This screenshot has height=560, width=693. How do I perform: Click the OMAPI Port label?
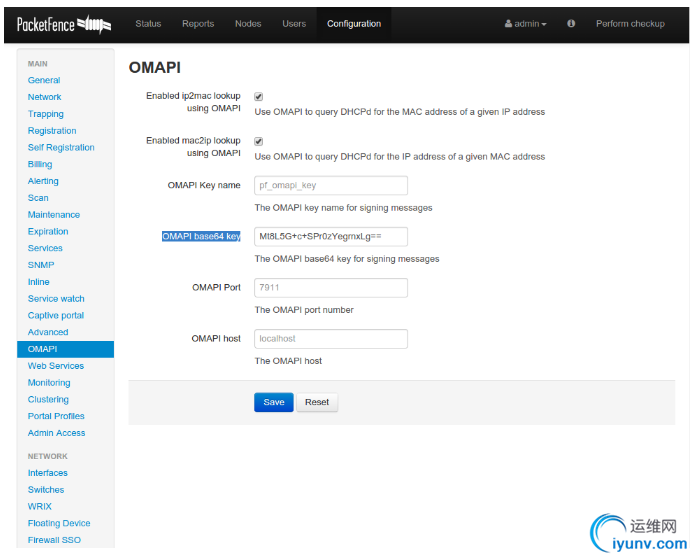pos(216,287)
